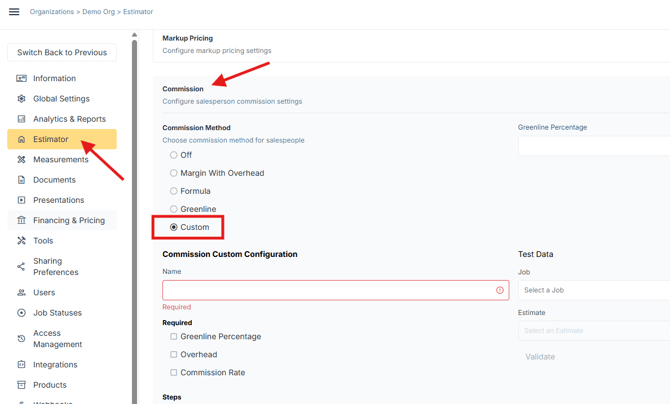Click the Analytics & Reports icon
Screen dimensions: 670x404
(x=21, y=119)
